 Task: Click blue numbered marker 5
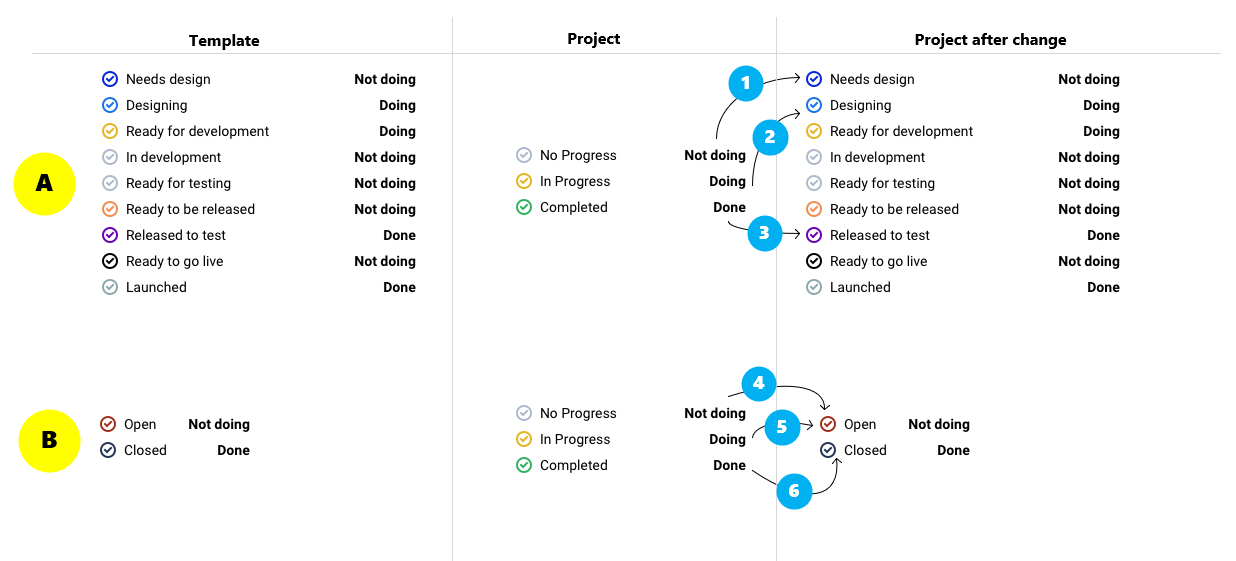coord(782,427)
